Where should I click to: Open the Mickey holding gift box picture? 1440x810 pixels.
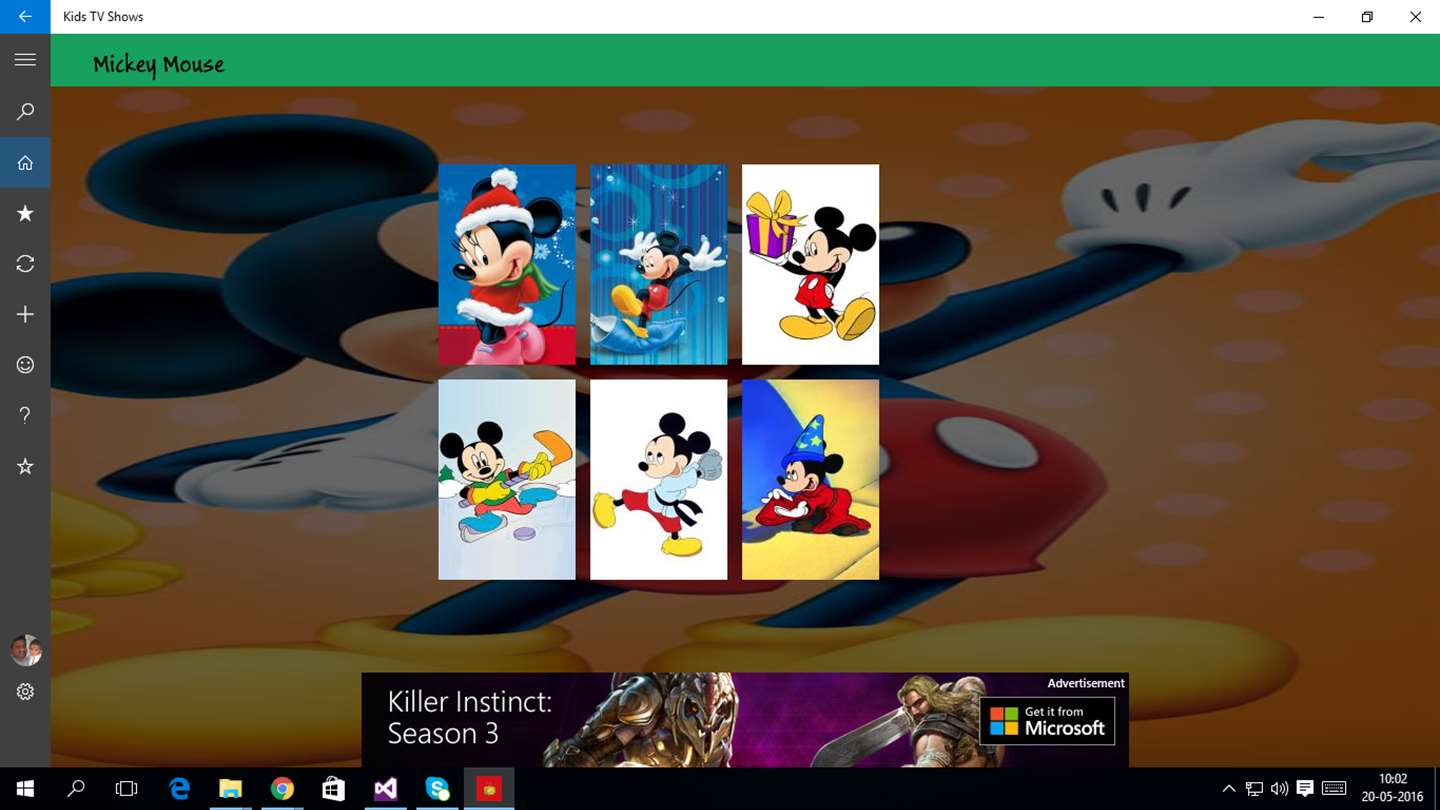pos(811,264)
